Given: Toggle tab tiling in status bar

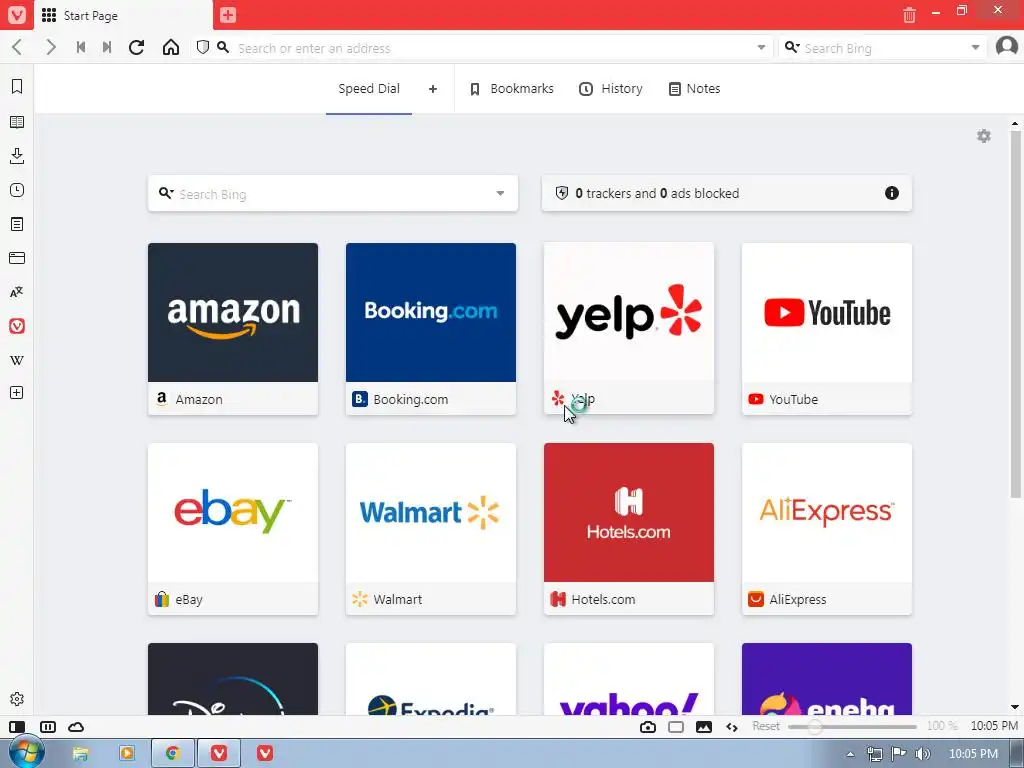Looking at the screenshot, I should (x=48, y=727).
